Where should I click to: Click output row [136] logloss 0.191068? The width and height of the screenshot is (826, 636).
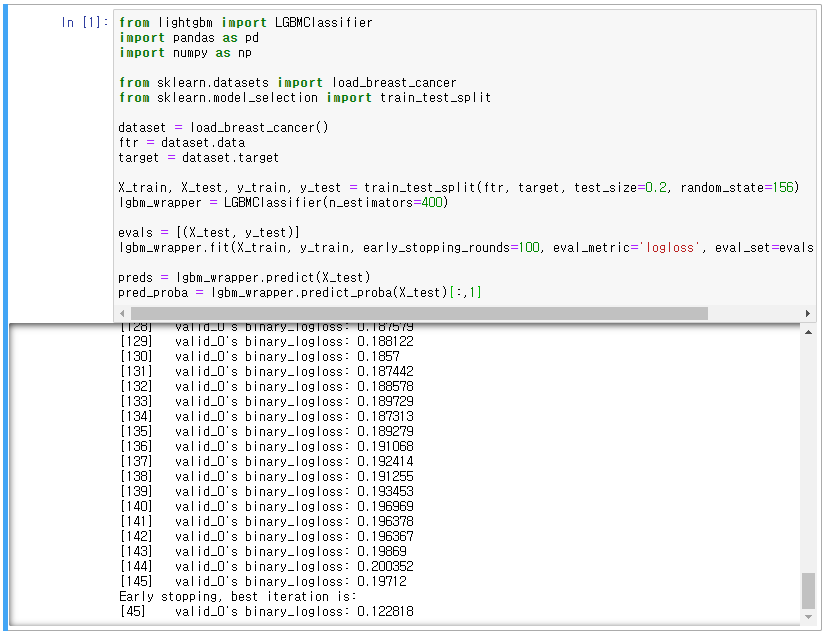[x=267, y=446]
